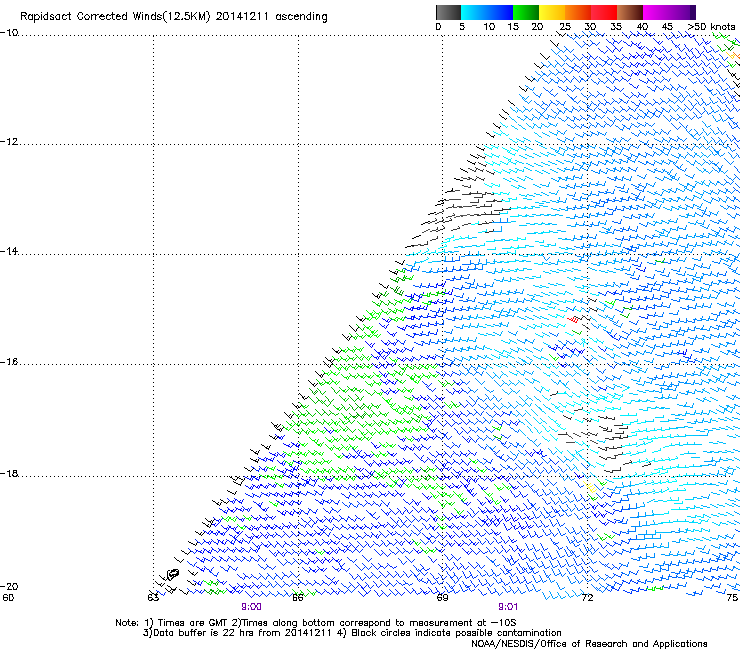
Task: Click the '75' longitude axis label
Action: [x=732, y=598]
